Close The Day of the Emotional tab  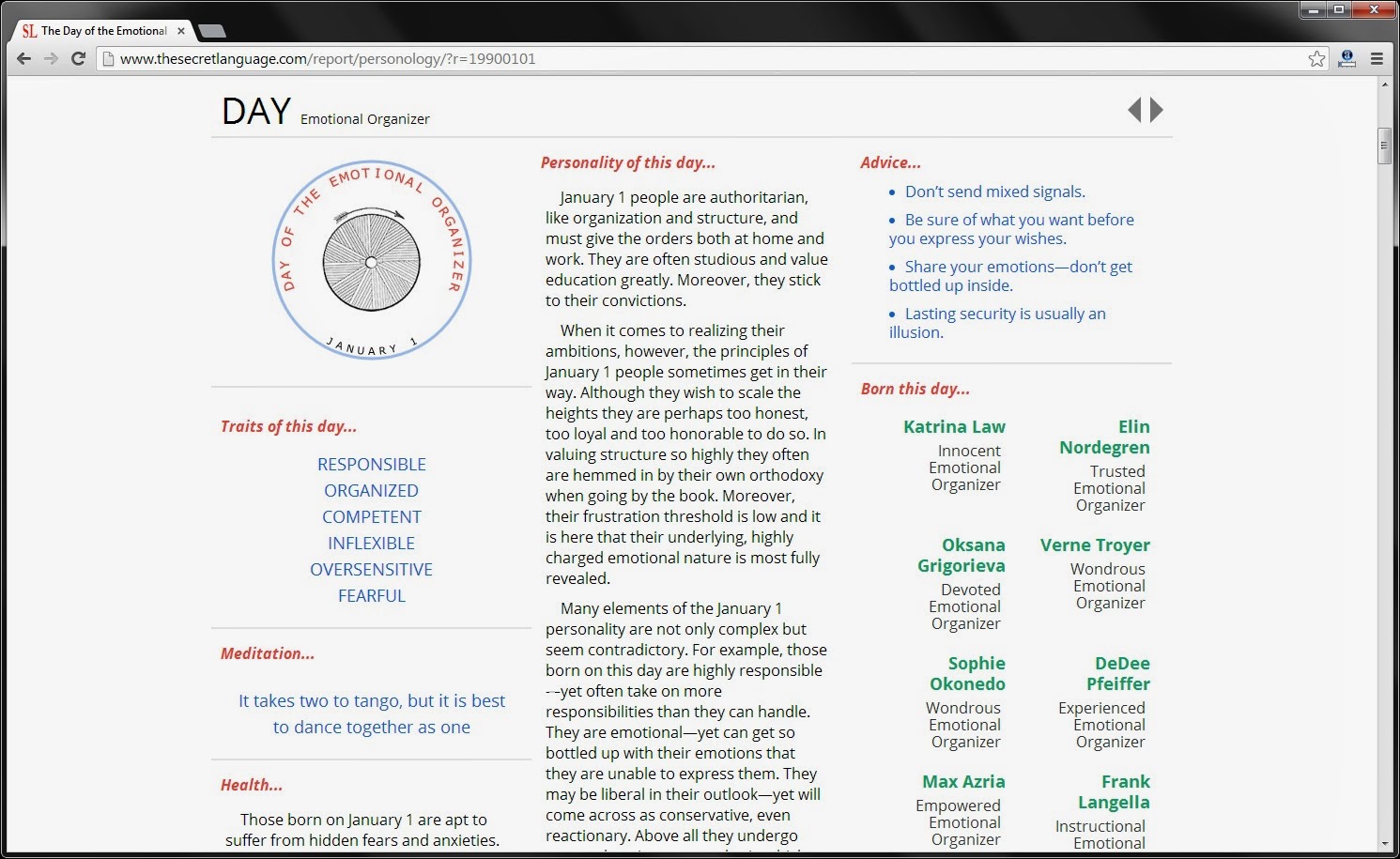181,31
